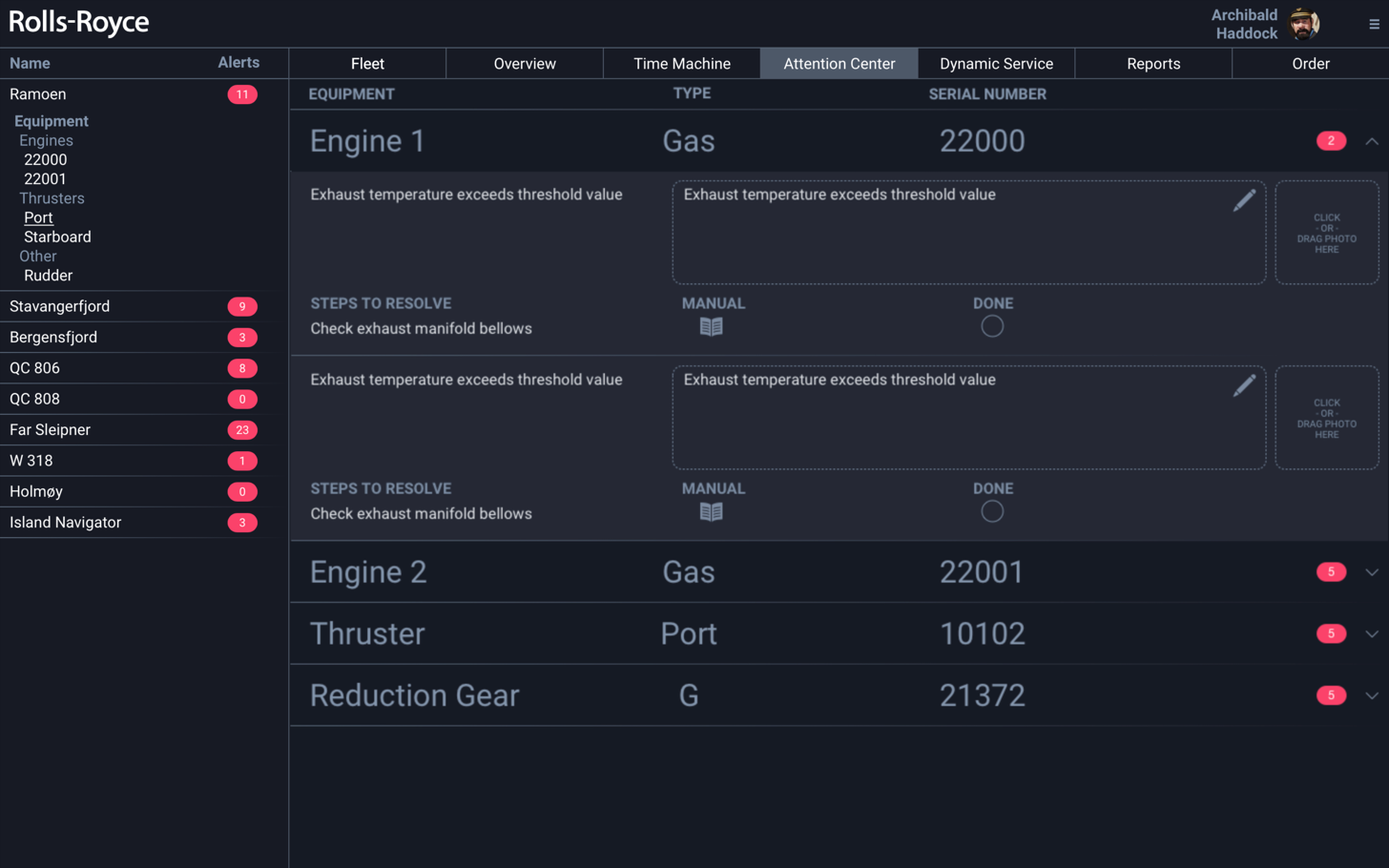Click the Rolls-Royce logo

tap(78, 23)
